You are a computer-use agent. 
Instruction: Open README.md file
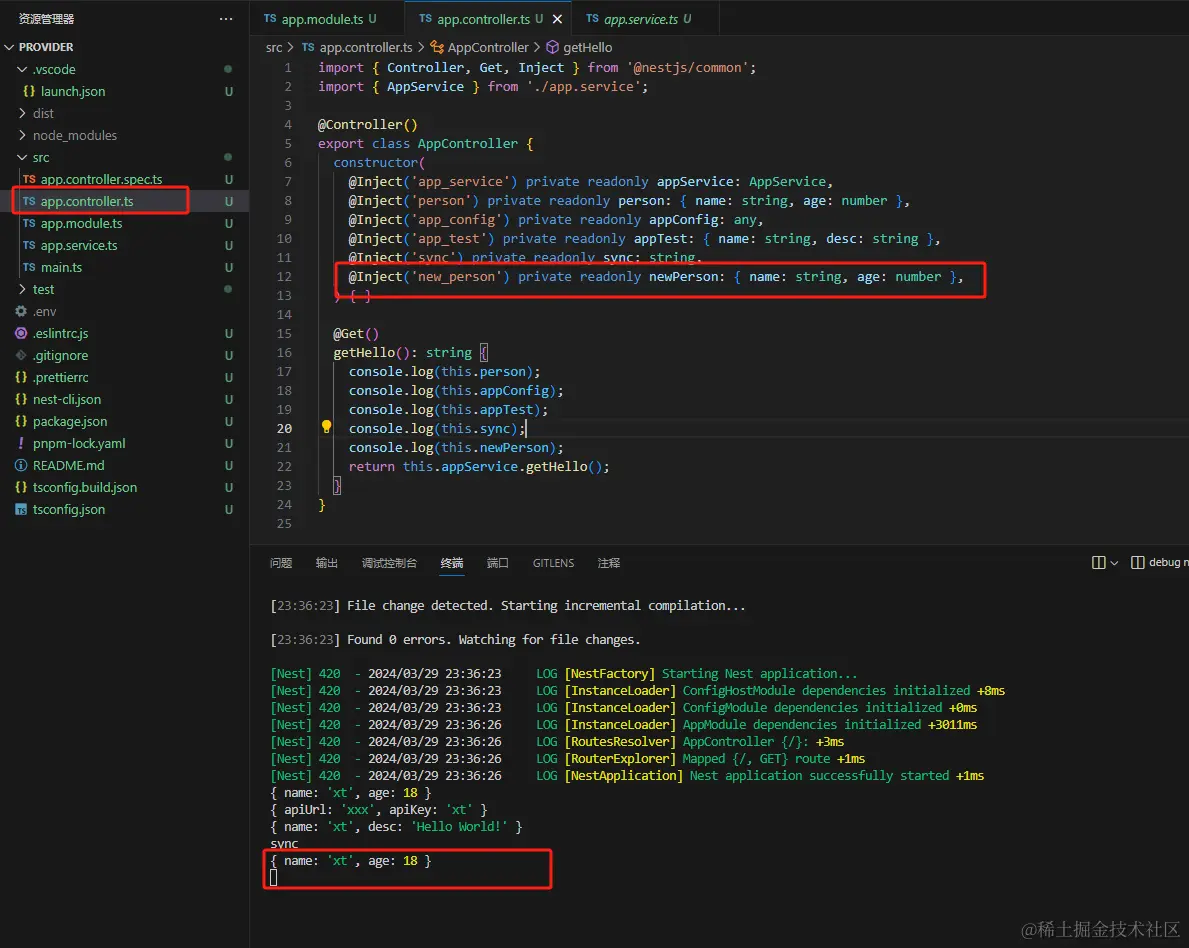68,465
